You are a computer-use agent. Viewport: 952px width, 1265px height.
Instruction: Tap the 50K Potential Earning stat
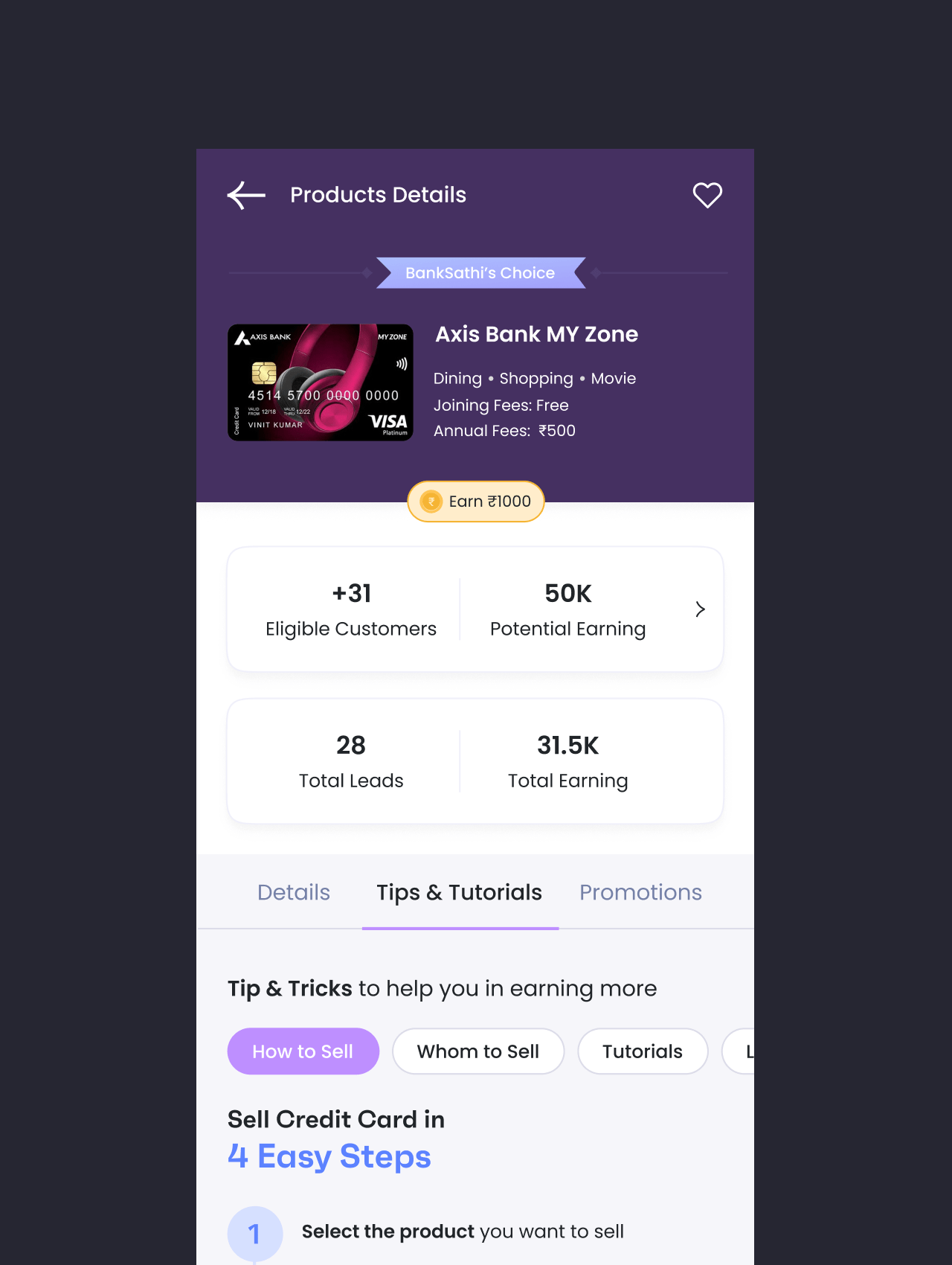[568, 609]
